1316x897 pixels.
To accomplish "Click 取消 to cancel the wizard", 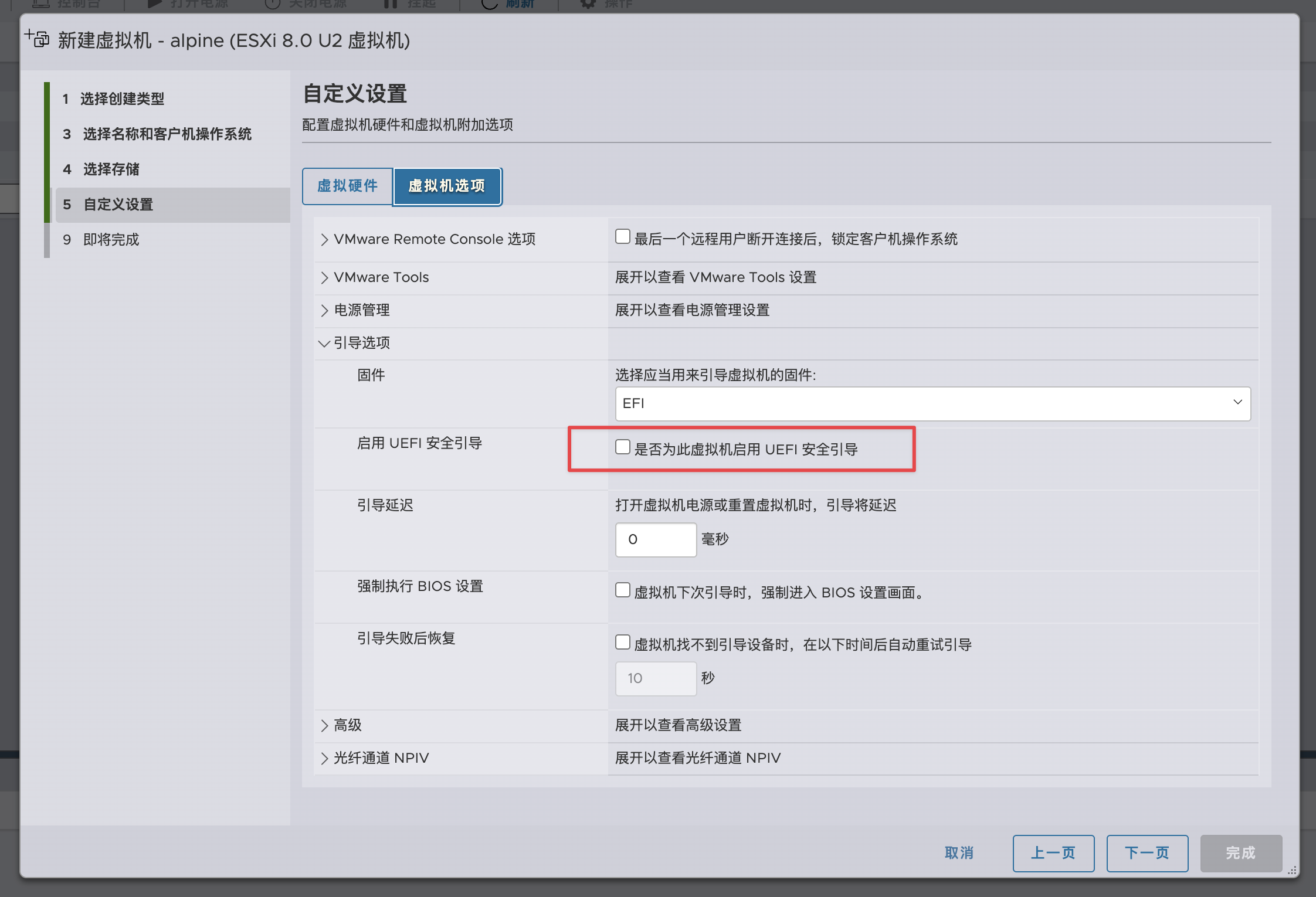I will coord(959,853).
